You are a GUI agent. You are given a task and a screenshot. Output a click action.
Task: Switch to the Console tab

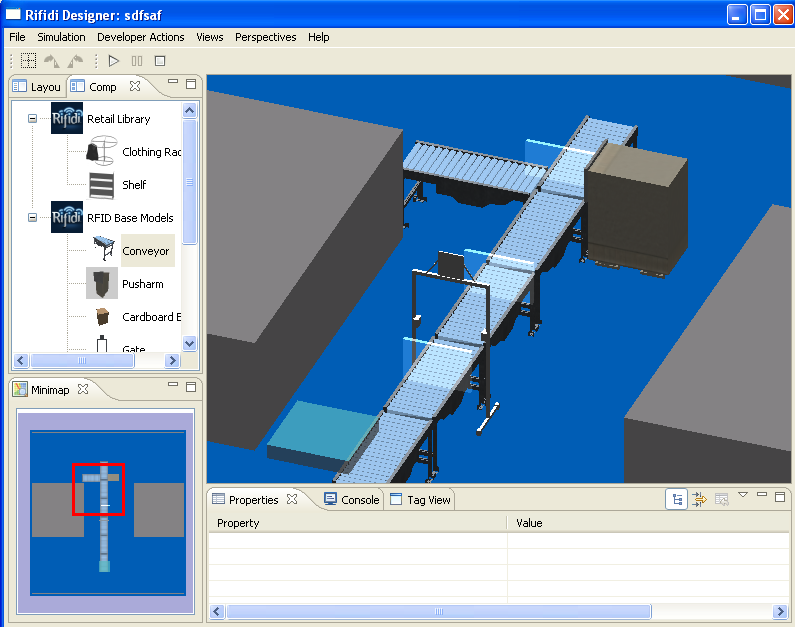pyautogui.click(x=351, y=500)
